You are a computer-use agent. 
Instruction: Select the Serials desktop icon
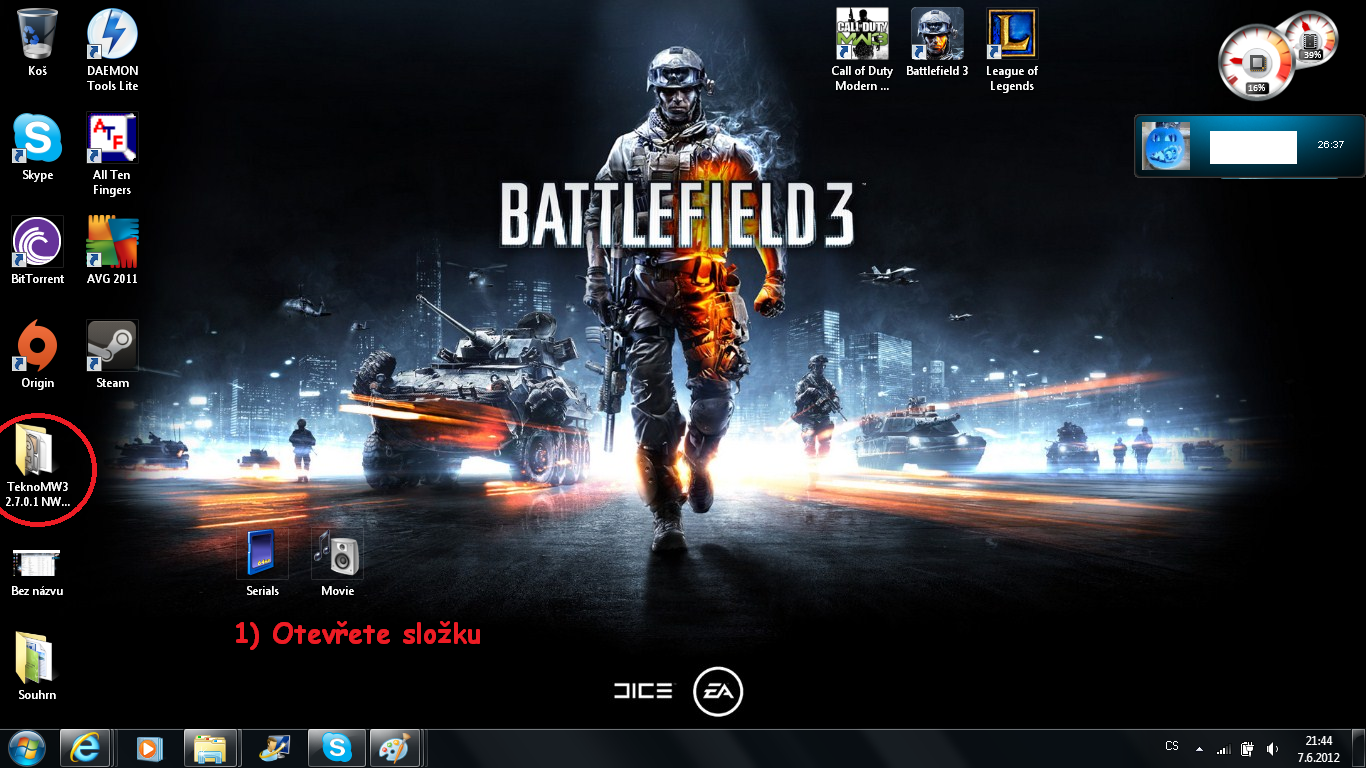[263, 563]
